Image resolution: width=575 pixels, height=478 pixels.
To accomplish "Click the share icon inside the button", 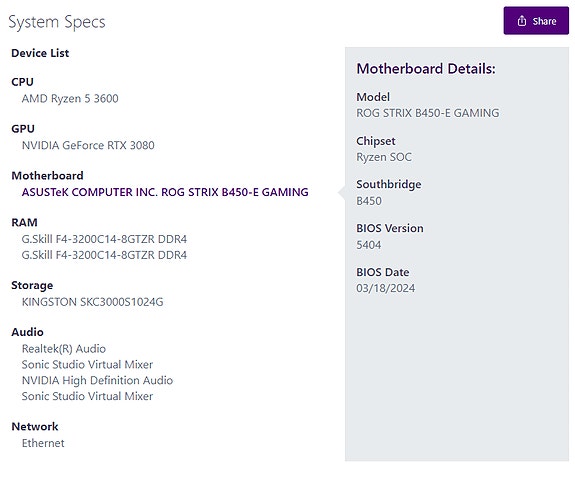I will click(521, 21).
